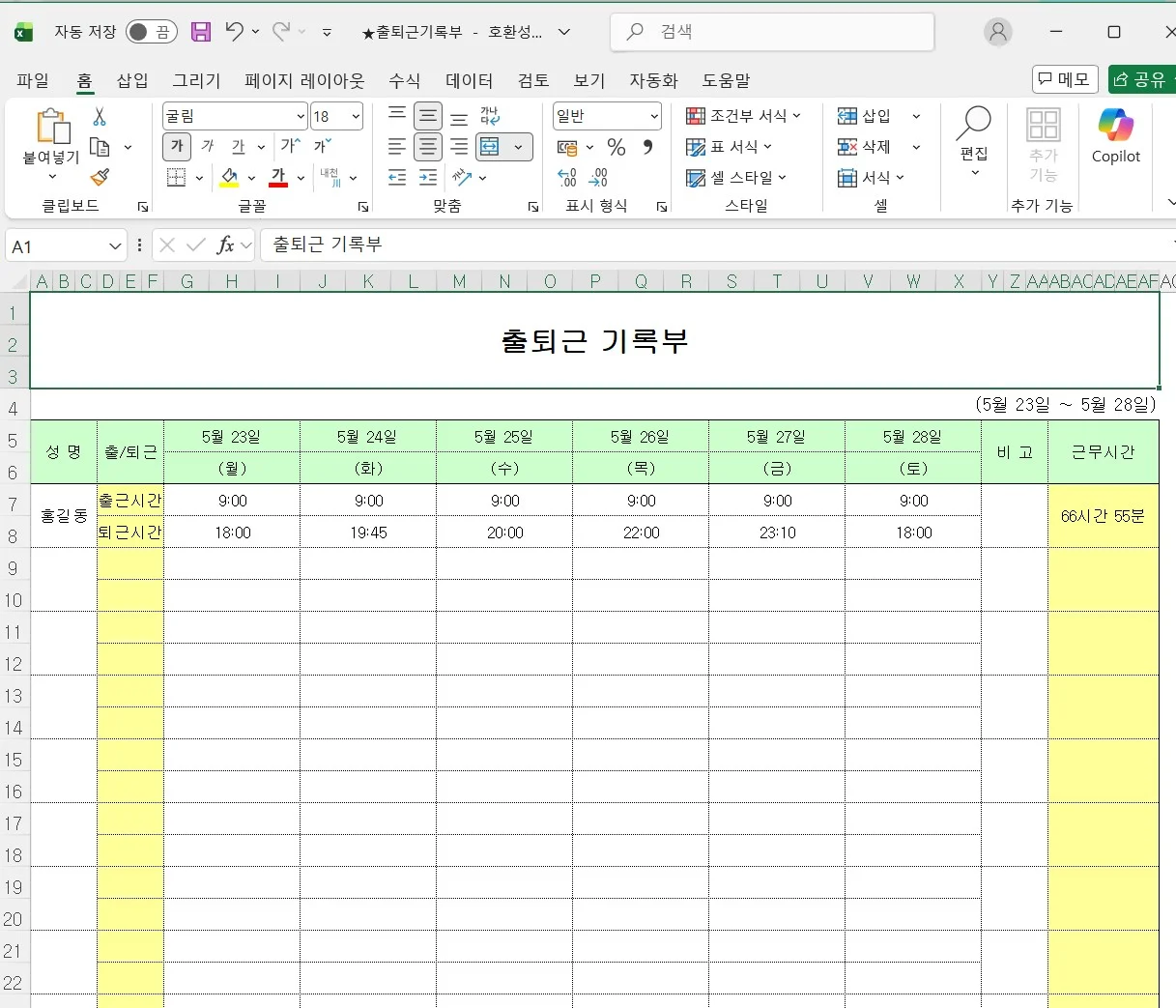This screenshot has height=1008, width=1176.
Task: Click inside the search box
Action: coord(771,31)
